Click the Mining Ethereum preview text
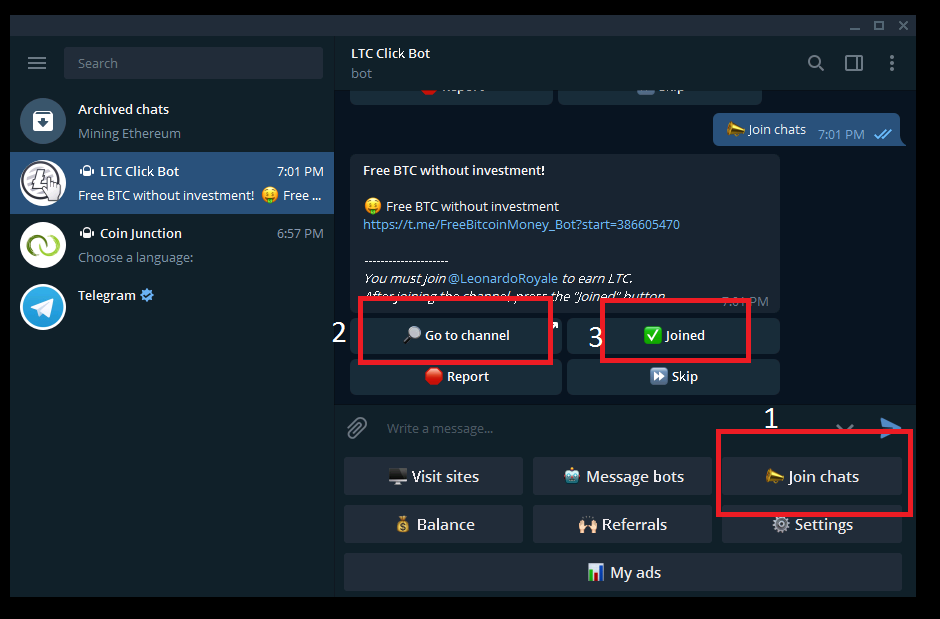Viewport: 940px width, 619px height. 129,134
